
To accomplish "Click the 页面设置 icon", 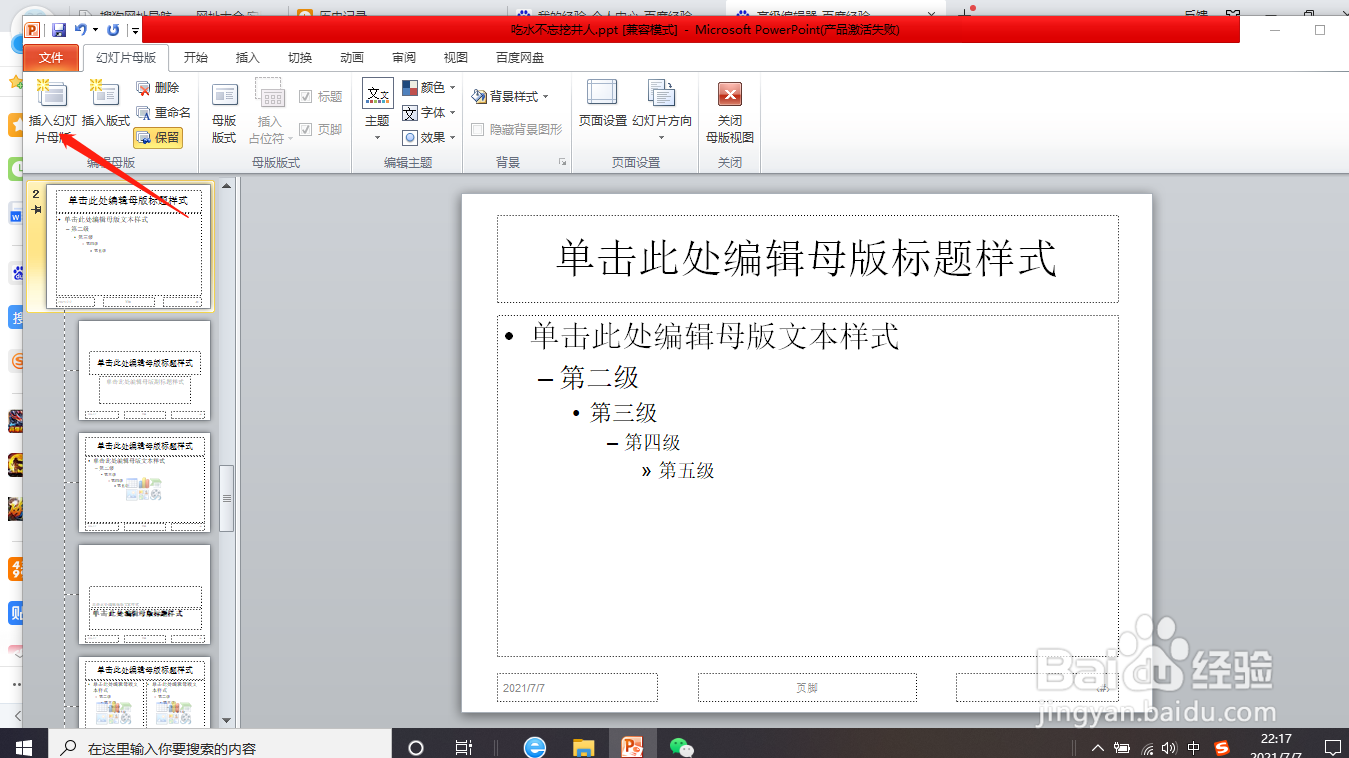I will pos(601,105).
